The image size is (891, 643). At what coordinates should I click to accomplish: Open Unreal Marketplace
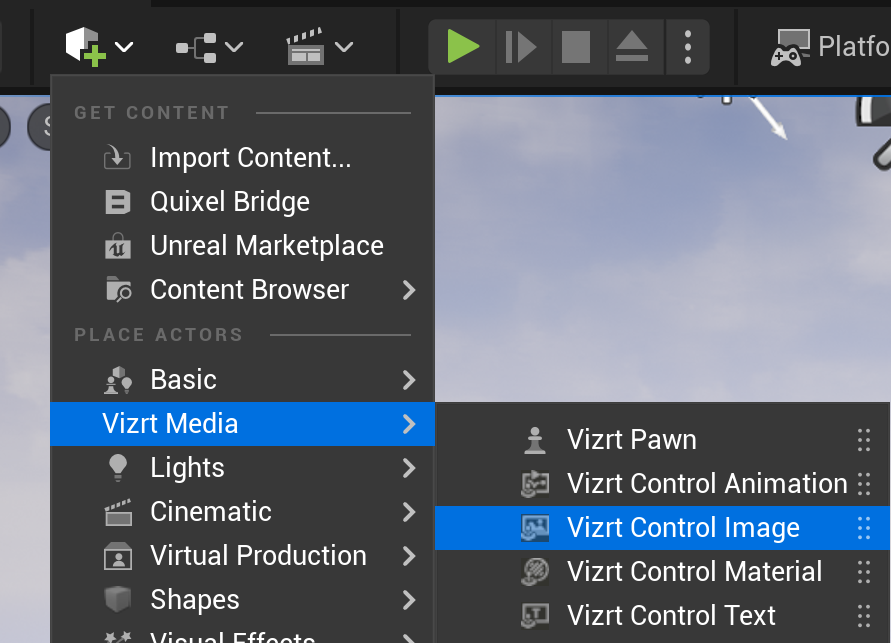click(266, 246)
